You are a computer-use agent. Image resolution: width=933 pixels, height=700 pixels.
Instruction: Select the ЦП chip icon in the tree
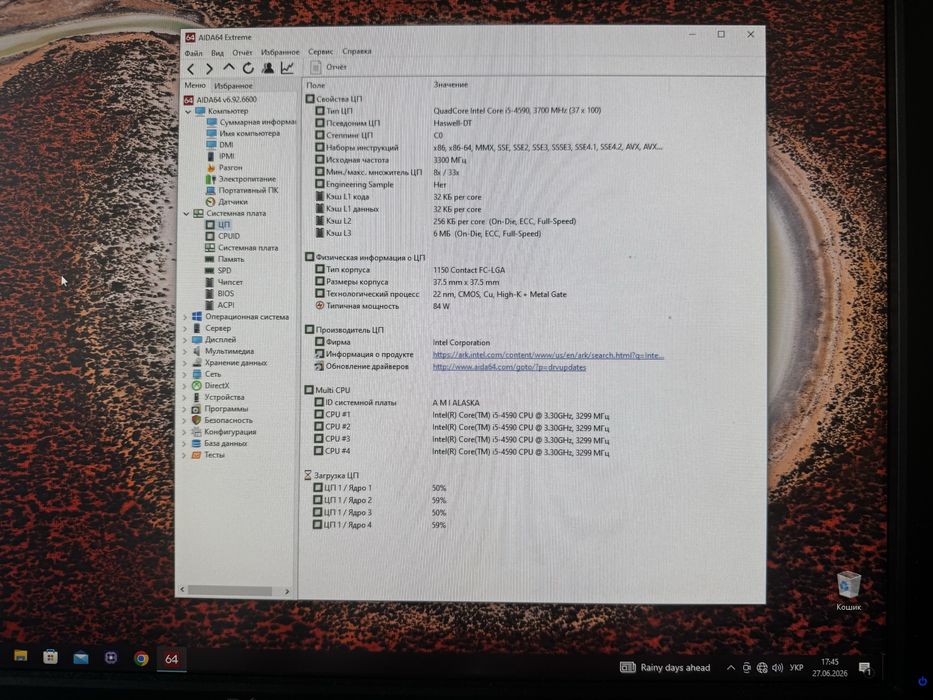tap(210, 225)
